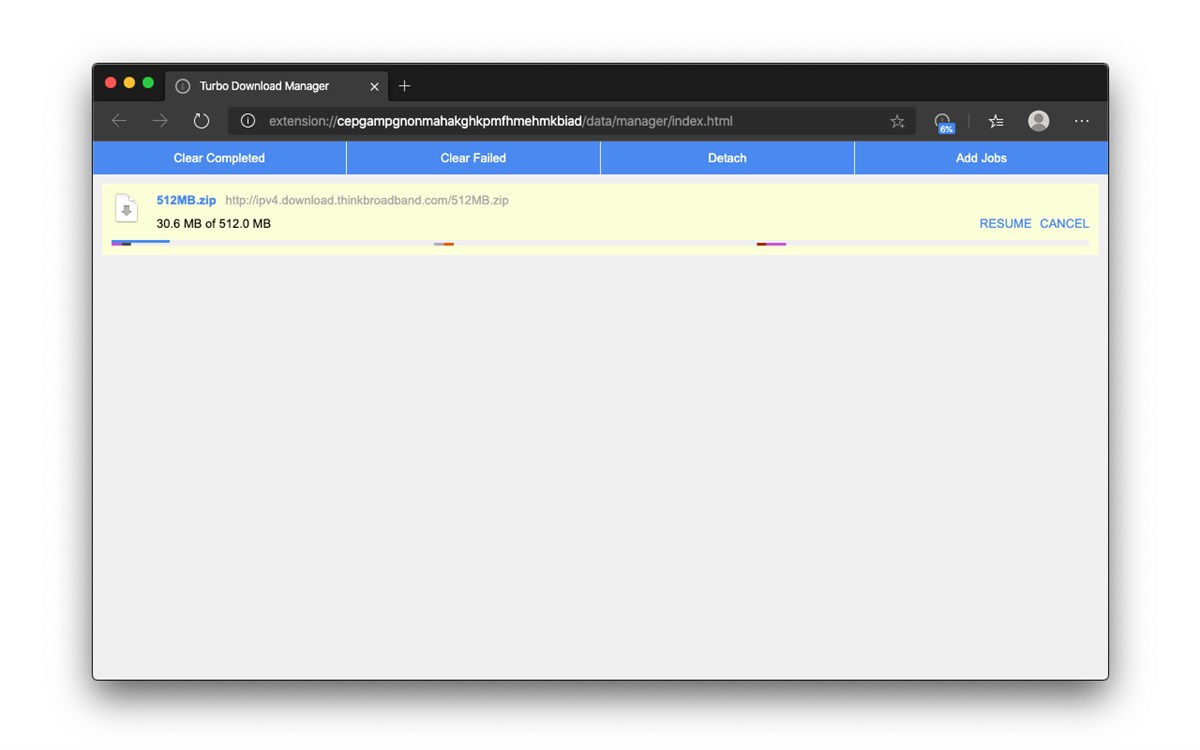Screen dimensions: 1200x750
Task: Click the 512MB.zip file download icon
Action: [127, 208]
